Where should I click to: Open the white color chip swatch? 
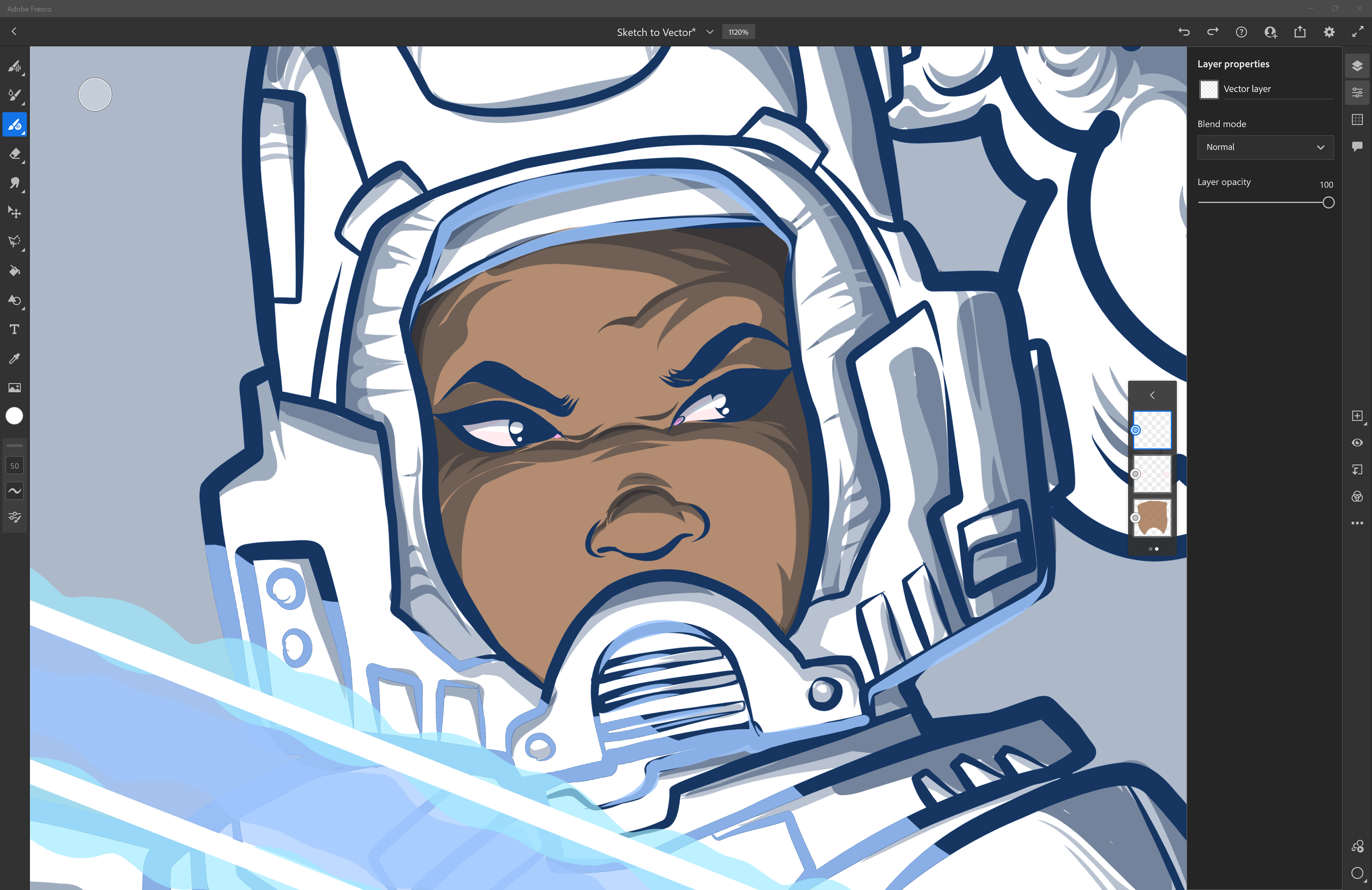click(14, 416)
